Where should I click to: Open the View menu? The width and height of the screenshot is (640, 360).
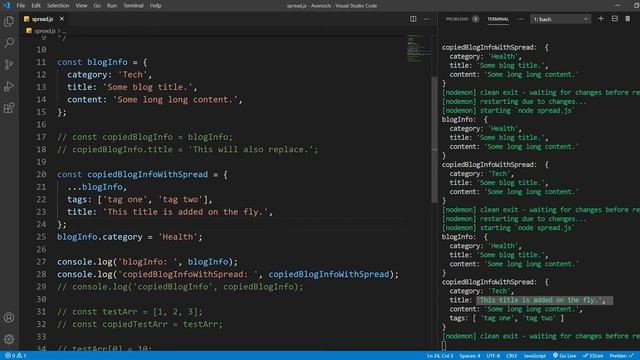[x=81, y=5]
